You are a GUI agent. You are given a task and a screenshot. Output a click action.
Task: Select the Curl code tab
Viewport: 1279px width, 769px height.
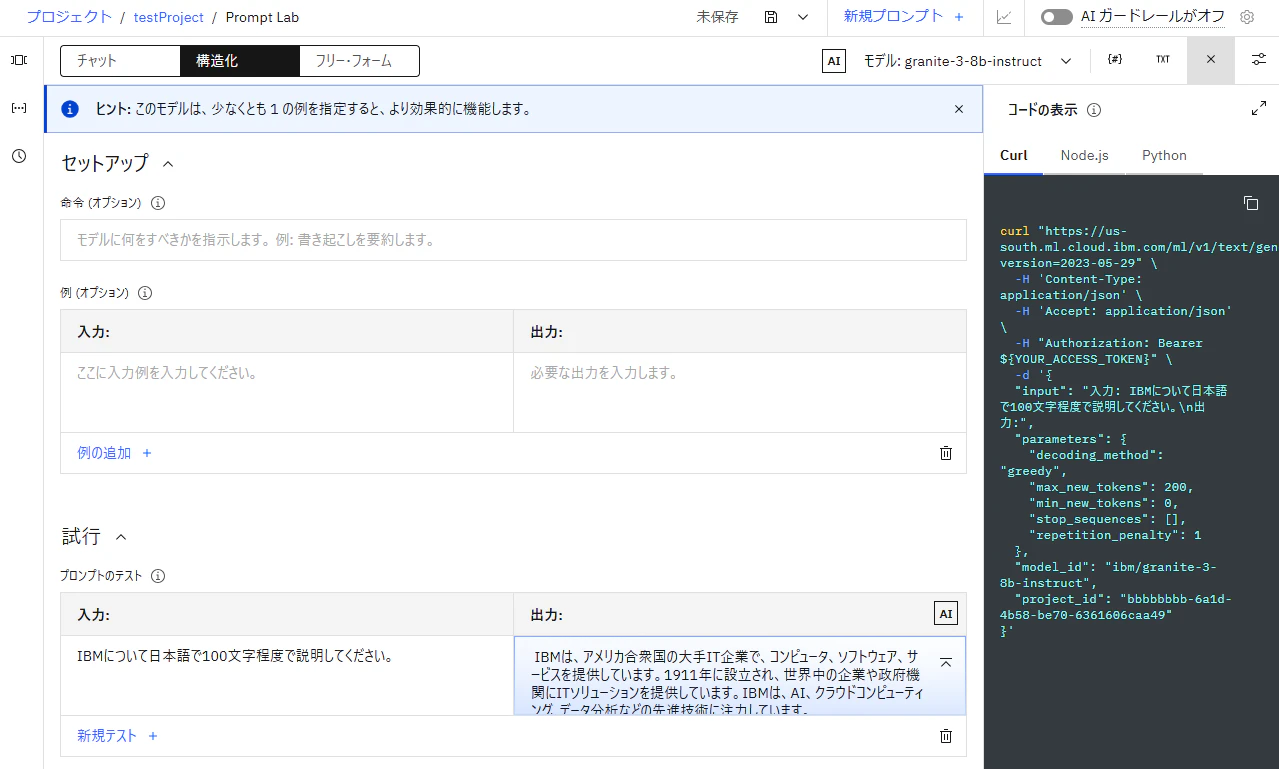pyautogui.click(x=1014, y=155)
